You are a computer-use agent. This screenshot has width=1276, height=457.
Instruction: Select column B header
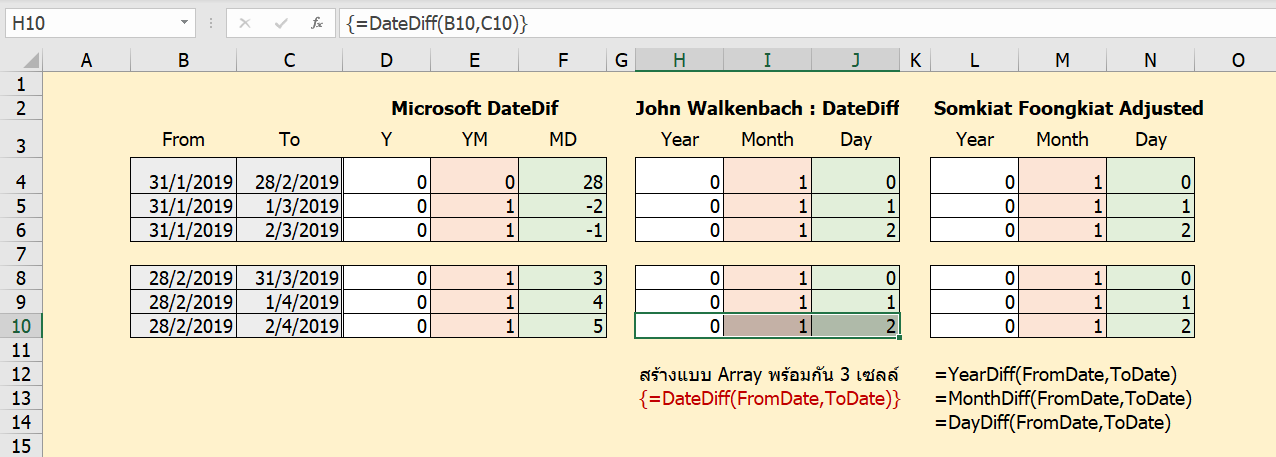coord(183,61)
